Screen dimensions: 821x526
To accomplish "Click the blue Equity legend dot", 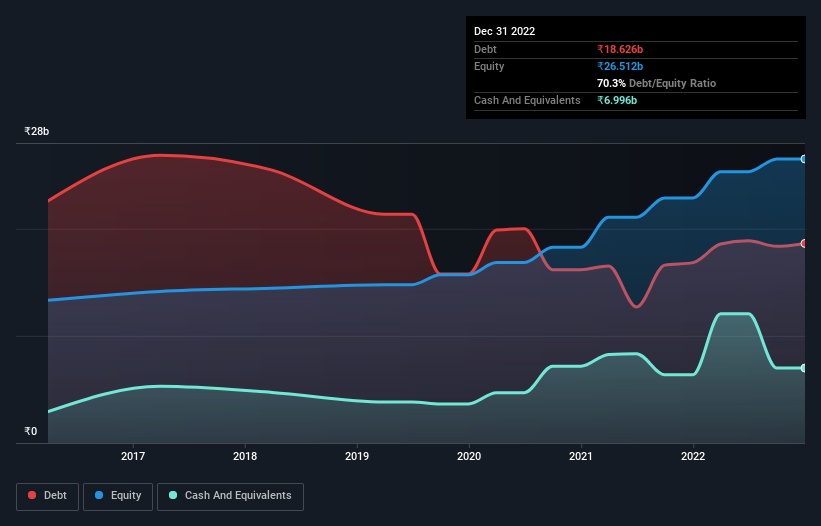I will pyautogui.click(x=99, y=495).
